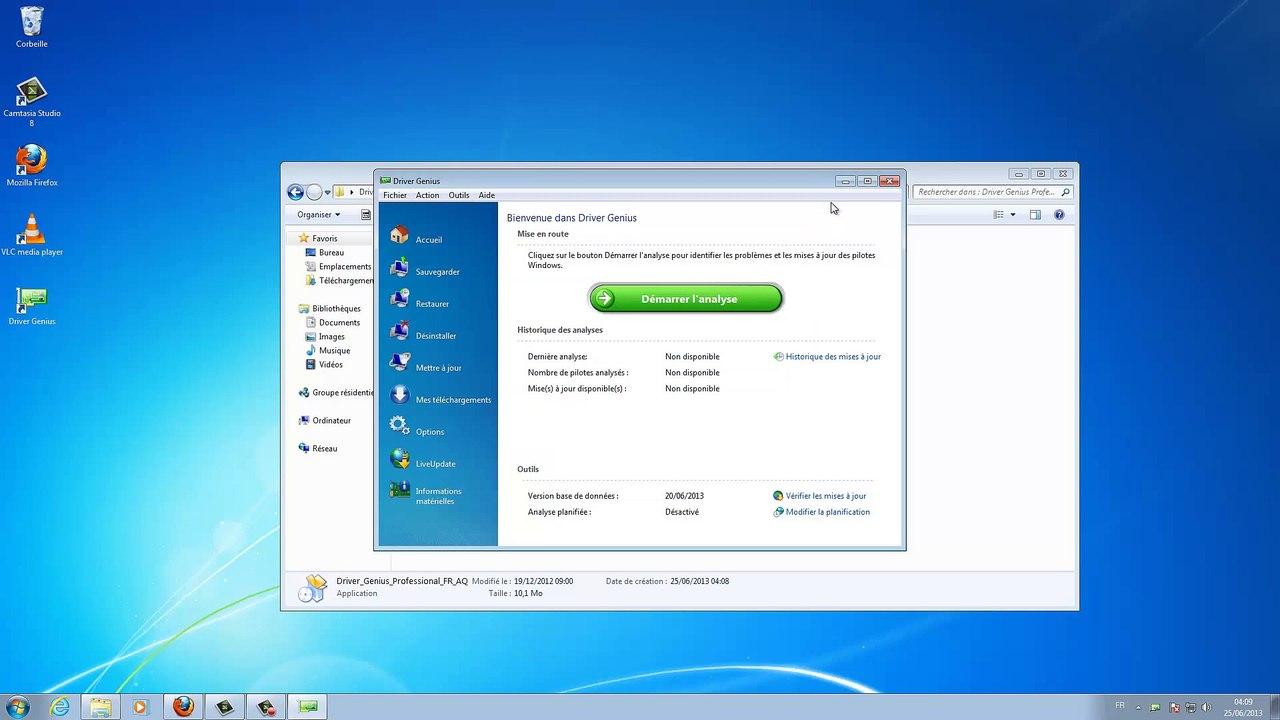Click Modifier la planification link

[x=822, y=511]
